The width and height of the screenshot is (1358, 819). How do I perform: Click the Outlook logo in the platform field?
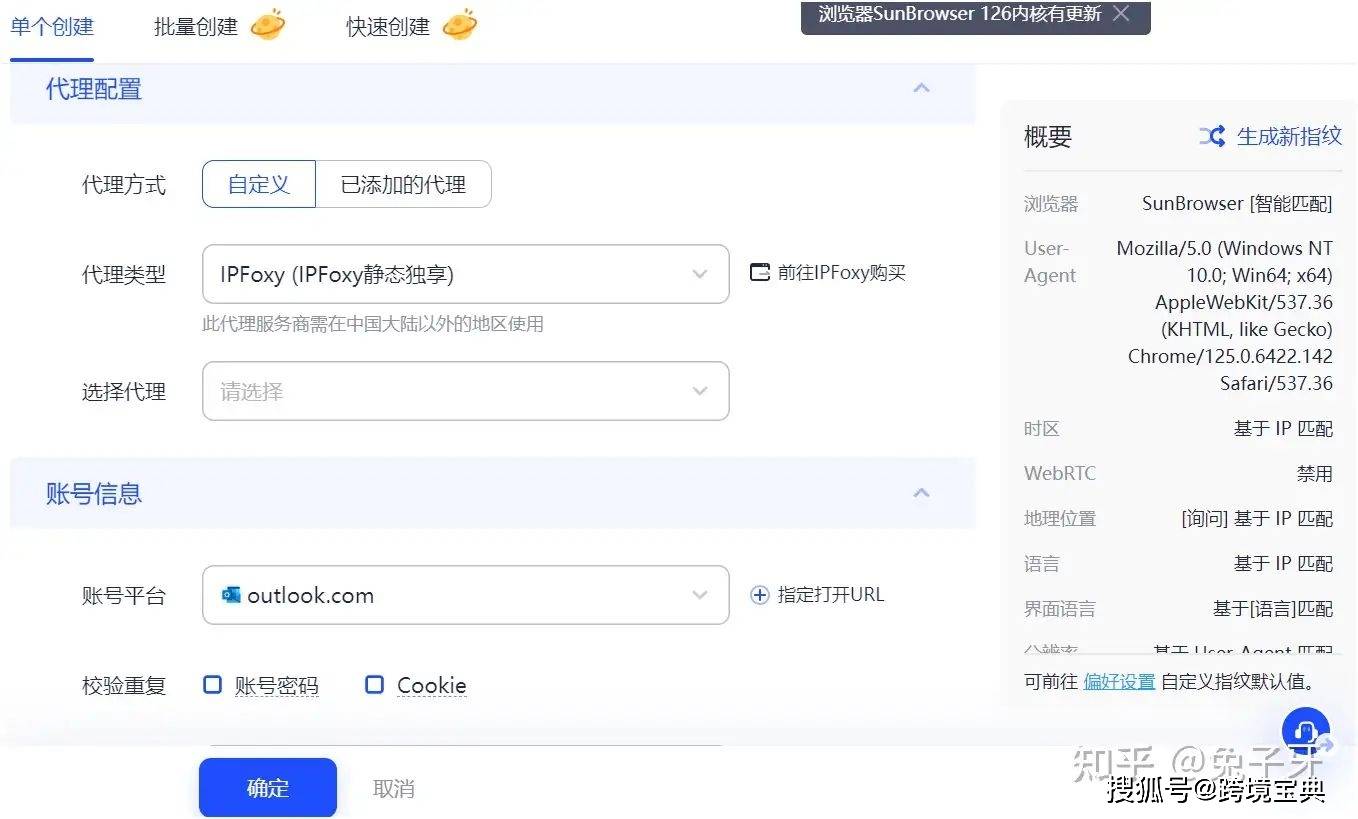coord(231,594)
